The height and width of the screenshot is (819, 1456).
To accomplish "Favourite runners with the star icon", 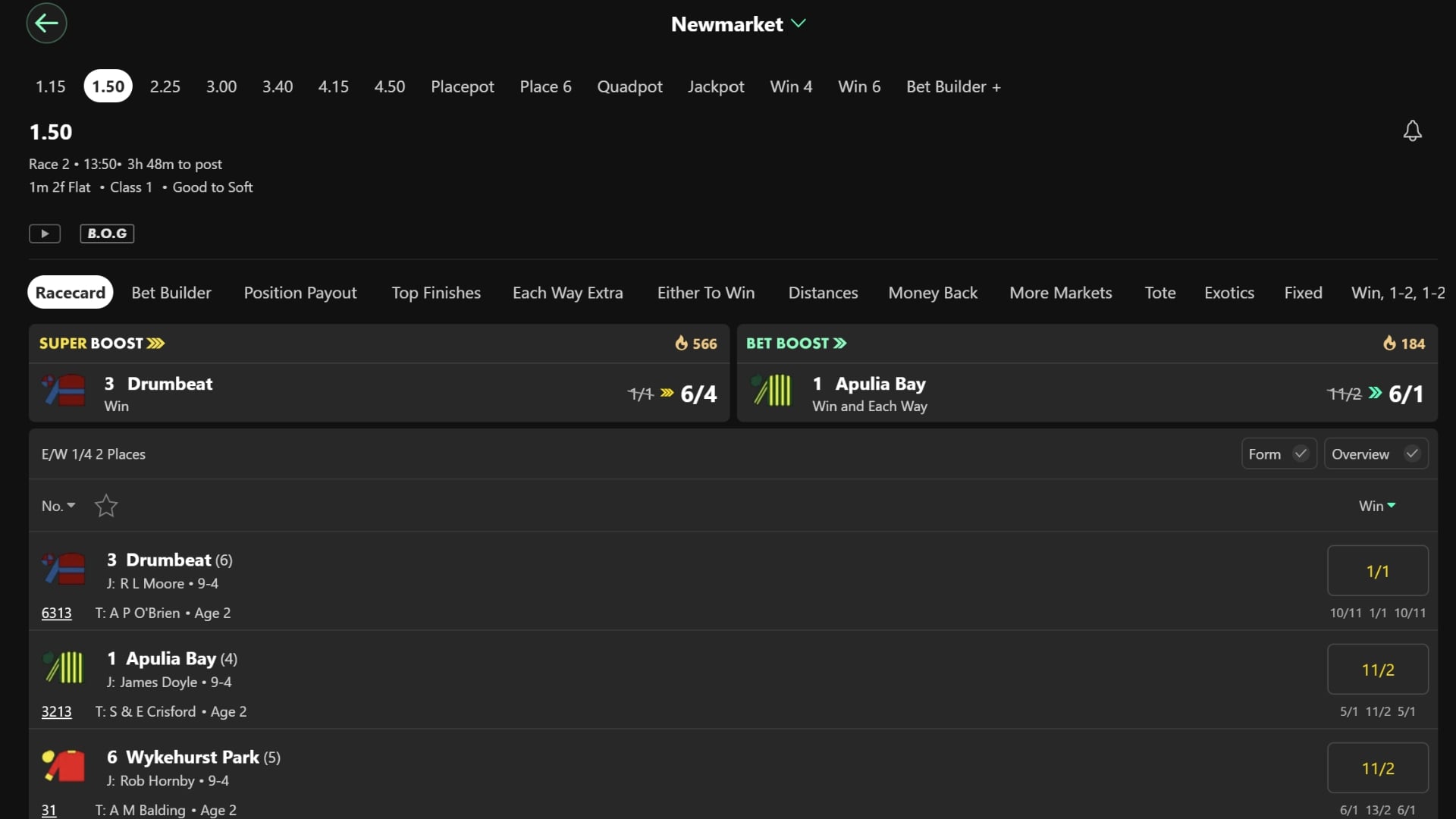I will pyautogui.click(x=106, y=506).
